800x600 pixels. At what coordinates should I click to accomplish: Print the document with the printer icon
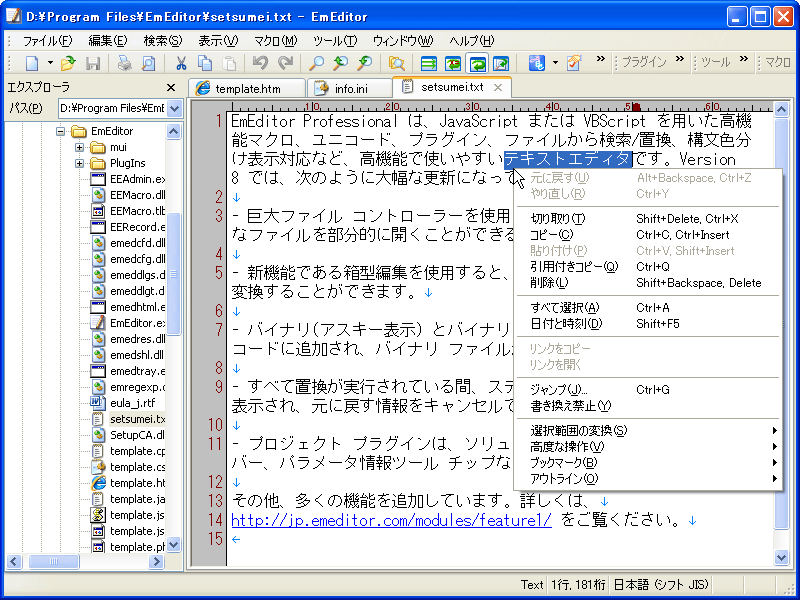coord(124,63)
